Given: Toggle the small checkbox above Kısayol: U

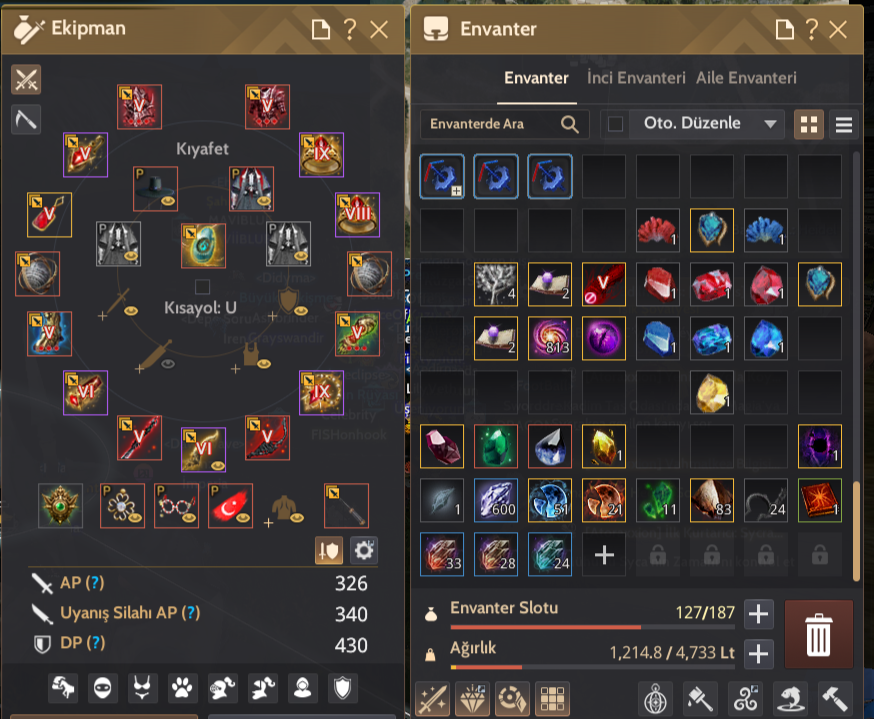Looking at the screenshot, I should [202, 287].
